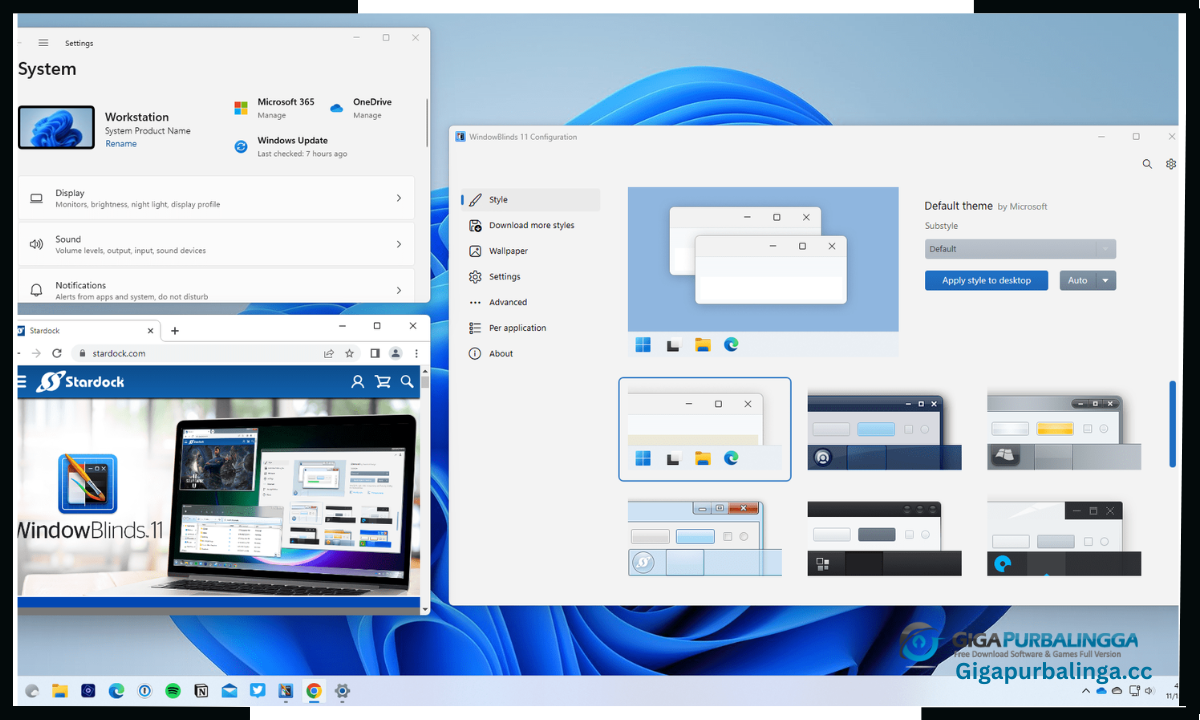This screenshot has height=720, width=1200.
Task: Expand the Sound row chevron in Settings
Action: [x=399, y=244]
